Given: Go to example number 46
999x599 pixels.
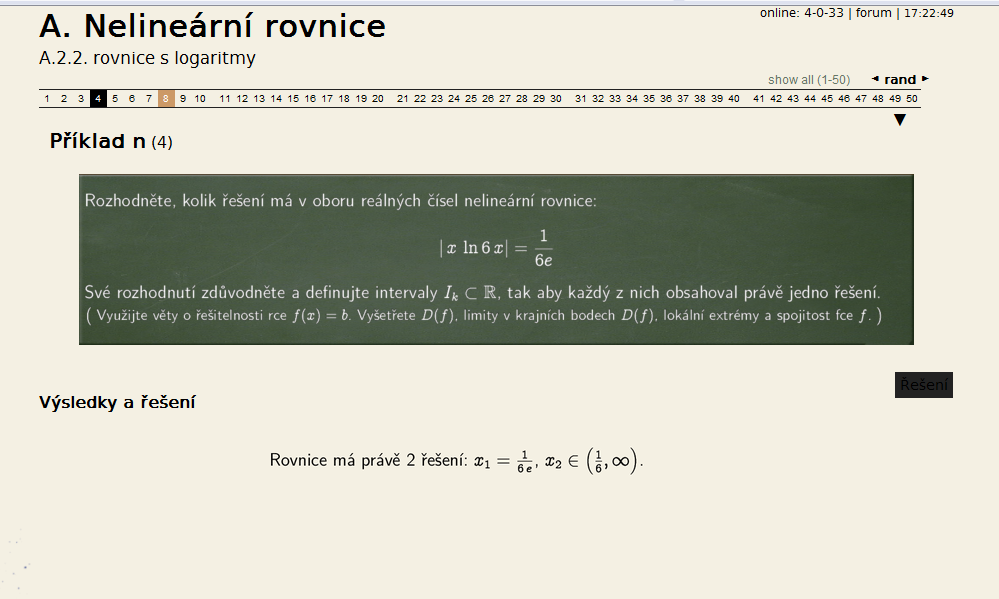Looking at the screenshot, I should click(844, 98).
